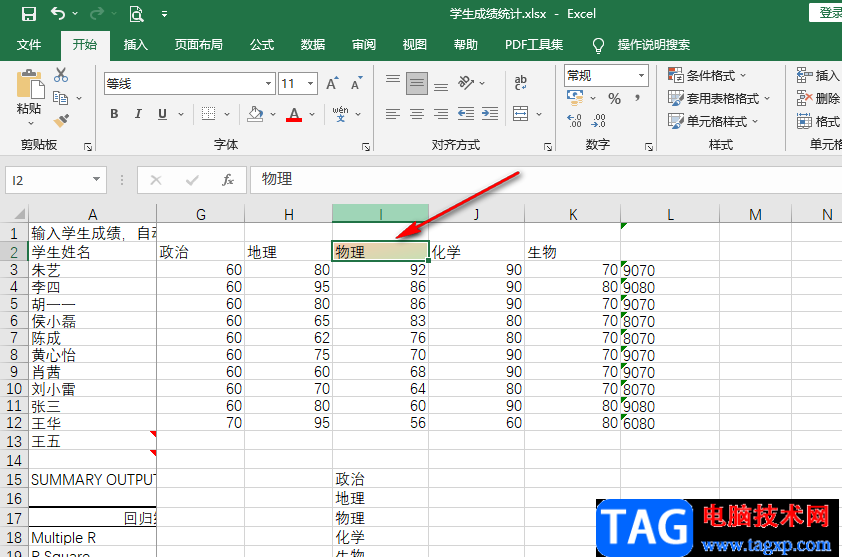842x557 pixels.
Task: Open 操作说明搜索 tell me search
Action: coord(654,45)
